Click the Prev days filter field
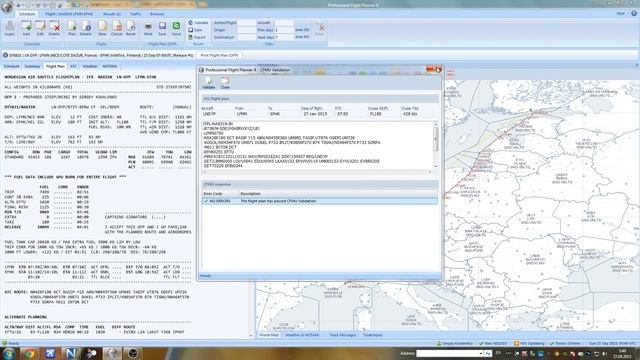Image resolution: width=640 pixels, height=360 pixels. tap(284, 30)
